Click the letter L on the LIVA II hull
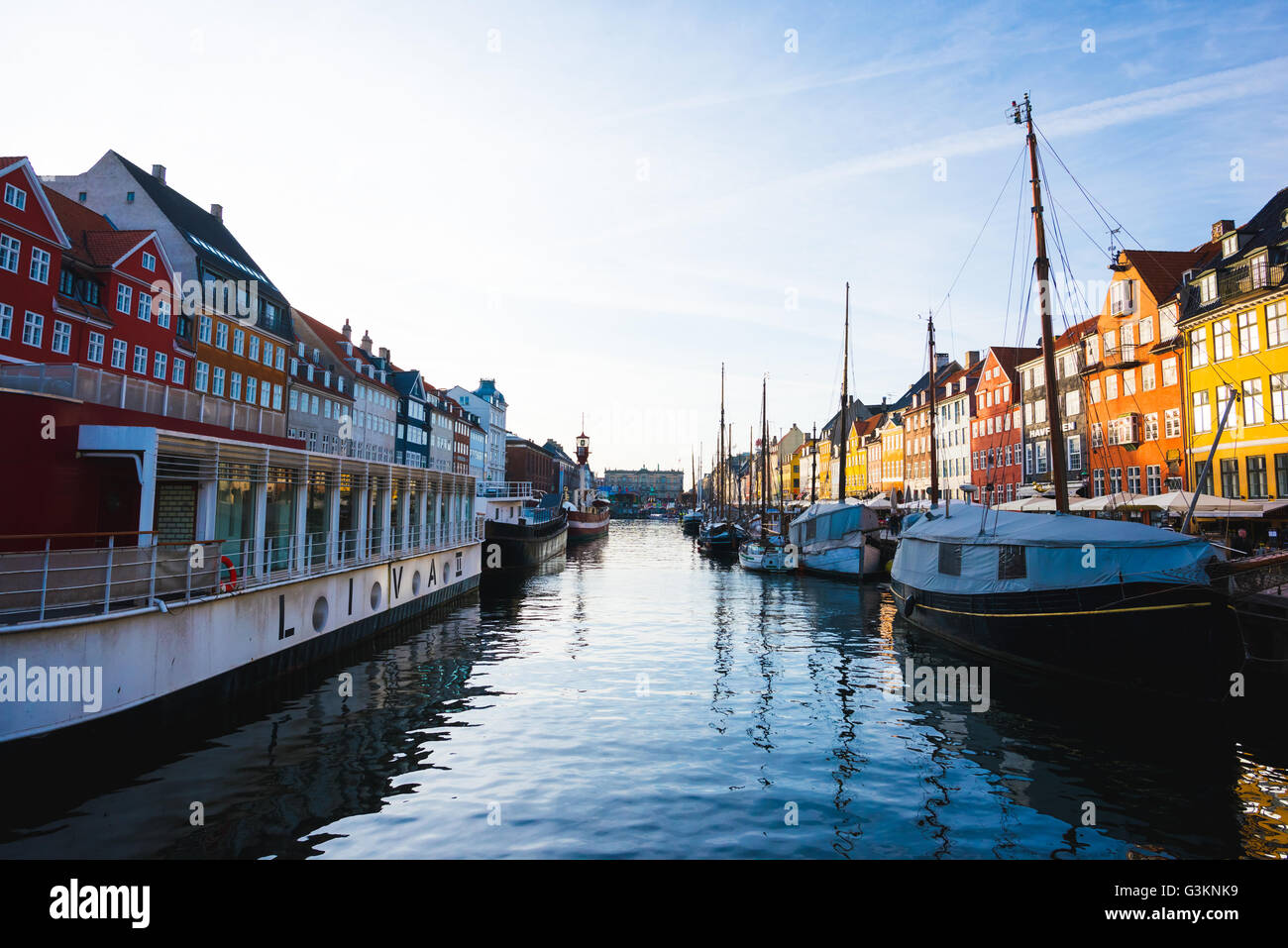Screen dimensions: 1288x948 (x=286, y=616)
